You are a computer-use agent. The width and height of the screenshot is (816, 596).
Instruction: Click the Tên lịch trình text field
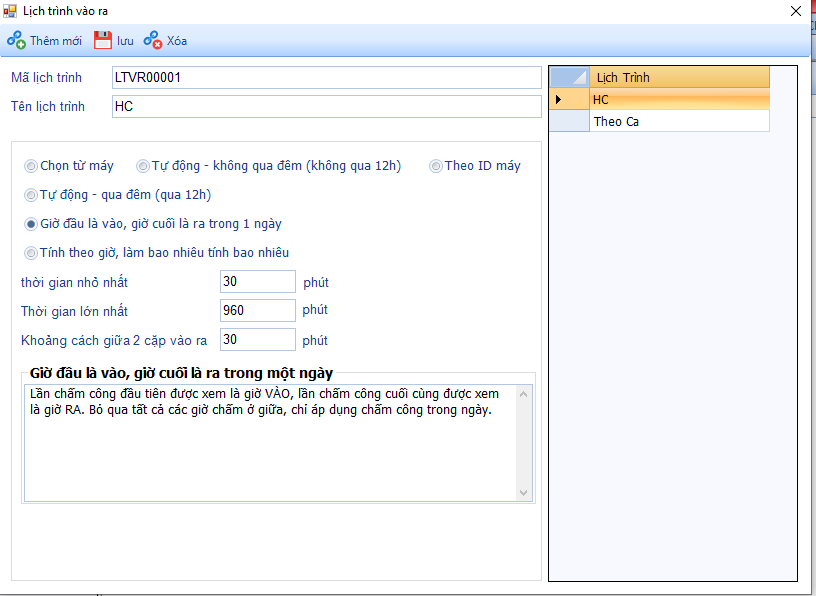pos(326,106)
